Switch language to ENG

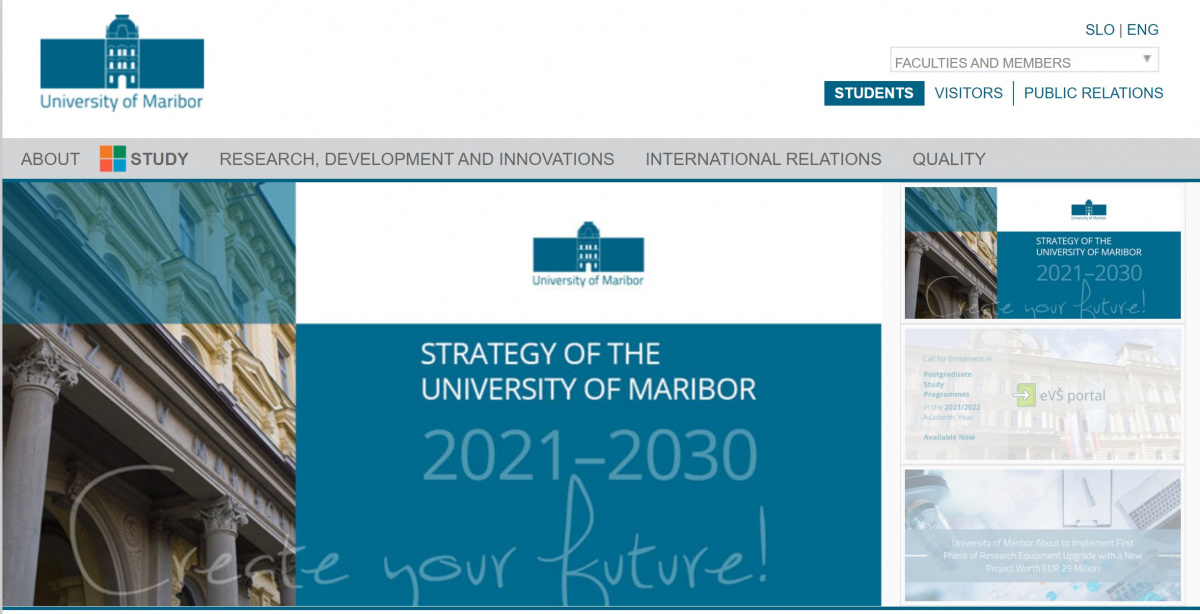[x=1143, y=30]
